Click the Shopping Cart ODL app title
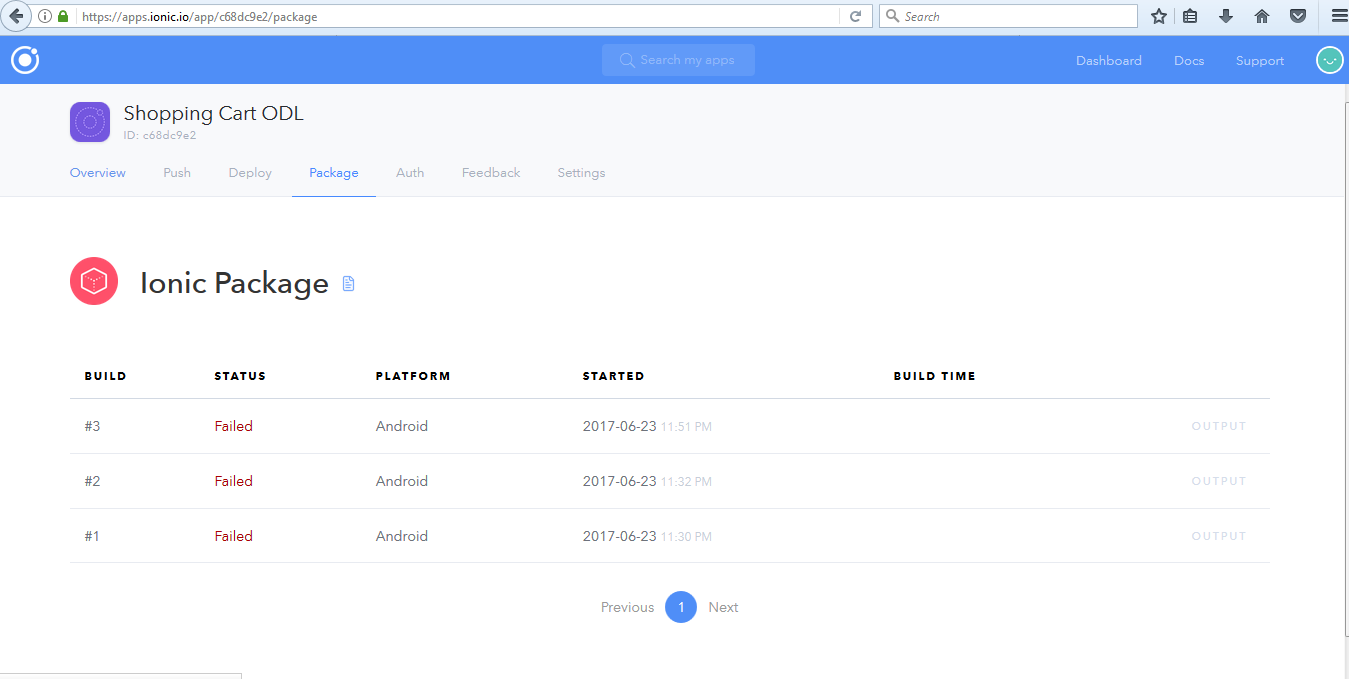The height and width of the screenshot is (679, 1349). pyautogui.click(x=214, y=113)
